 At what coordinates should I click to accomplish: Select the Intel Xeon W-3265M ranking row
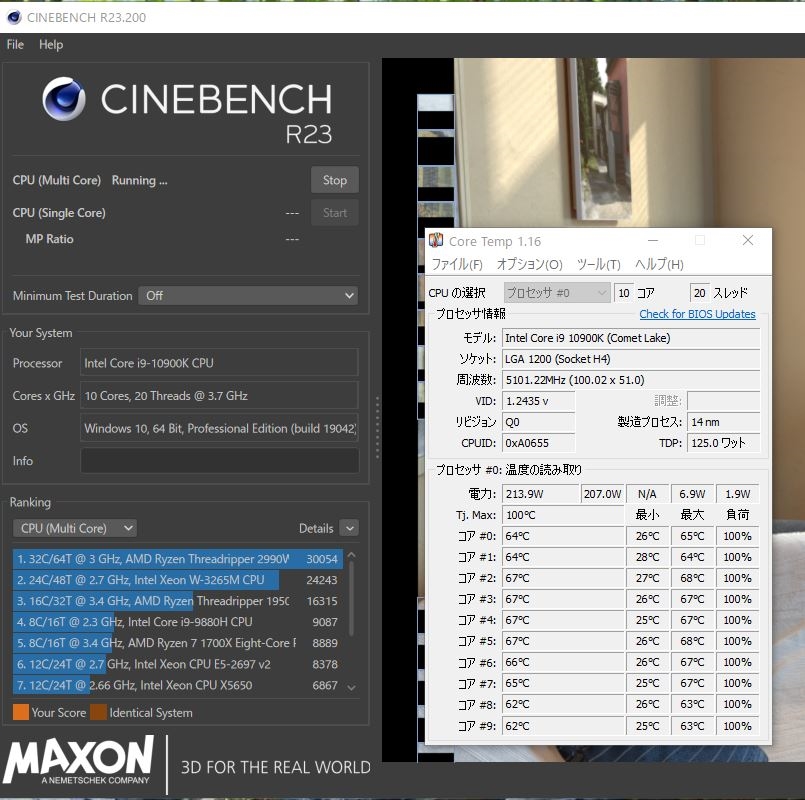[x=178, y=580]
